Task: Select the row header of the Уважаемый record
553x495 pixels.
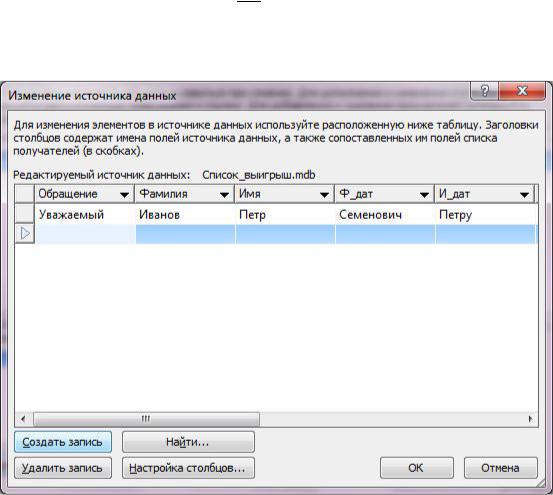Action: point(25,214)
